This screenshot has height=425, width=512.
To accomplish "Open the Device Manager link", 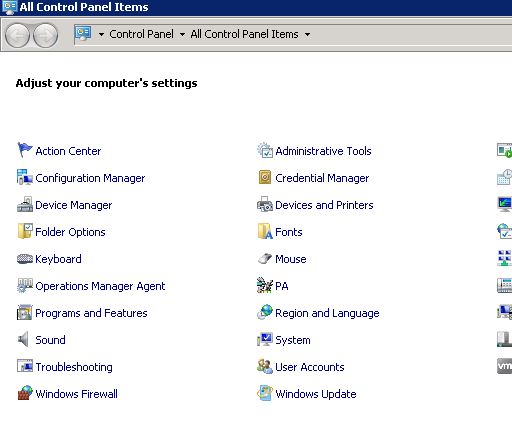I will tap(74, 205).
